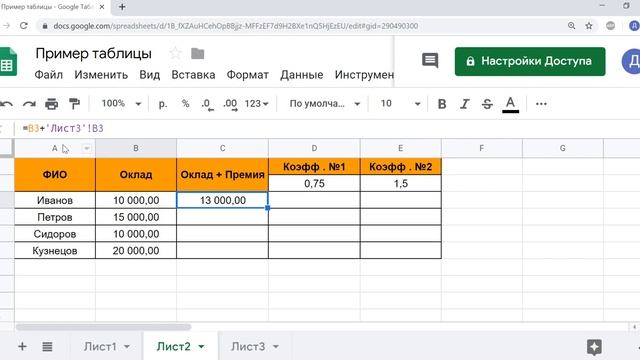Image resolution: width=640 pixels, height=360 pixels.
Task: Bookmark this page with star
Action: click(x=589, y=26)
